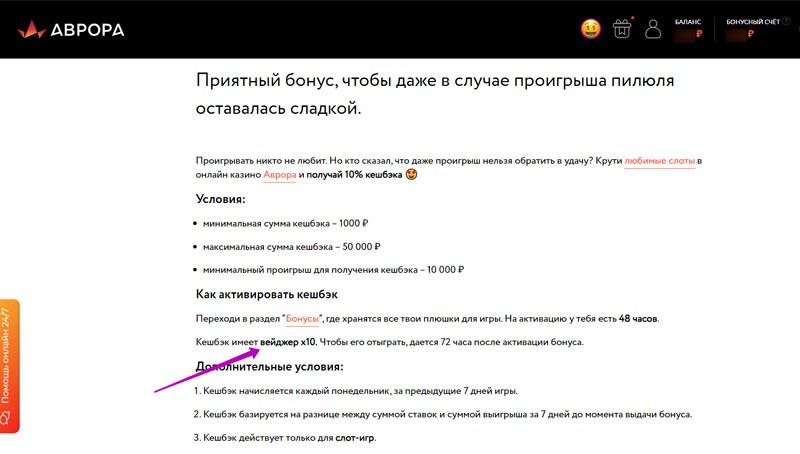800x454 pixels.
Task: Click the 'Условия:' subheading
Action: click(x=220, y=199)
